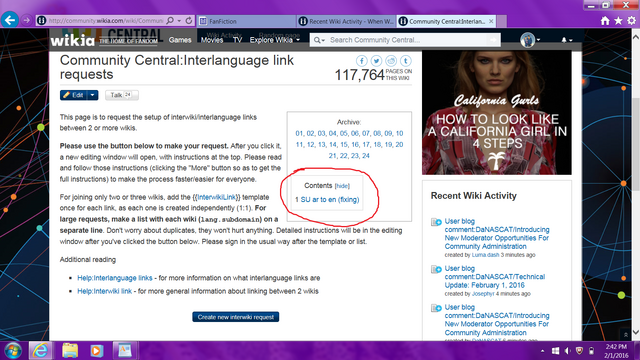
Task: Open archive 15
Action: click(x=344, y=144)
